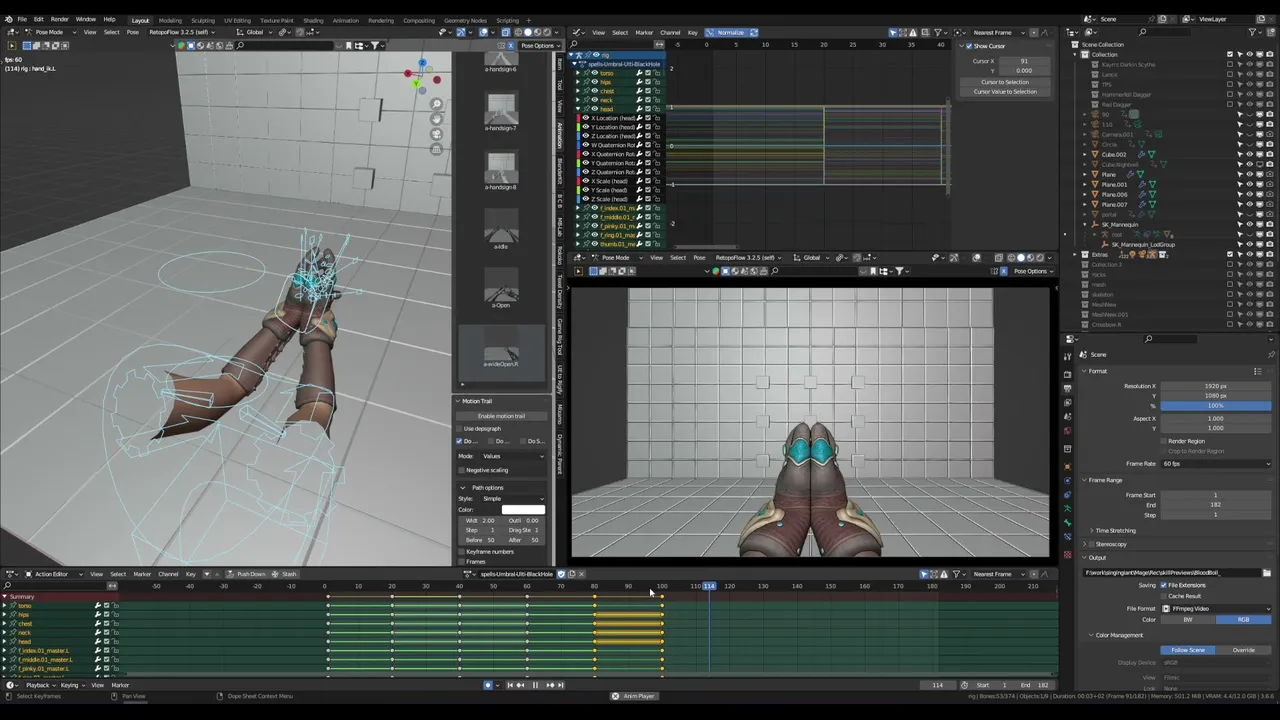Adjust the resolution percentage 100% slider

[x=1215, y=405]
